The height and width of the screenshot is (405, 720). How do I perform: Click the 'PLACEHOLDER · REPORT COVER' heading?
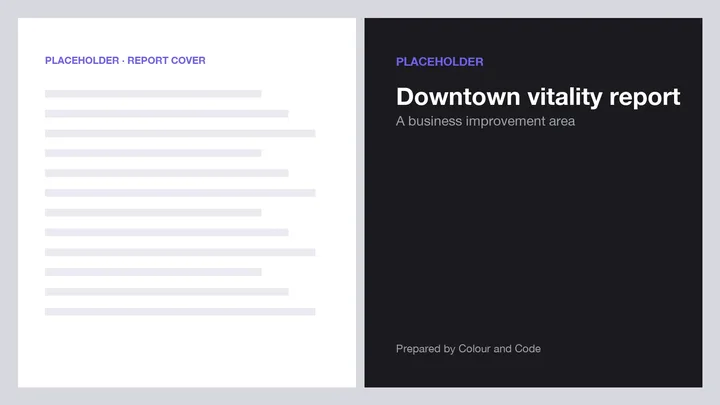[x=125, y=61]
